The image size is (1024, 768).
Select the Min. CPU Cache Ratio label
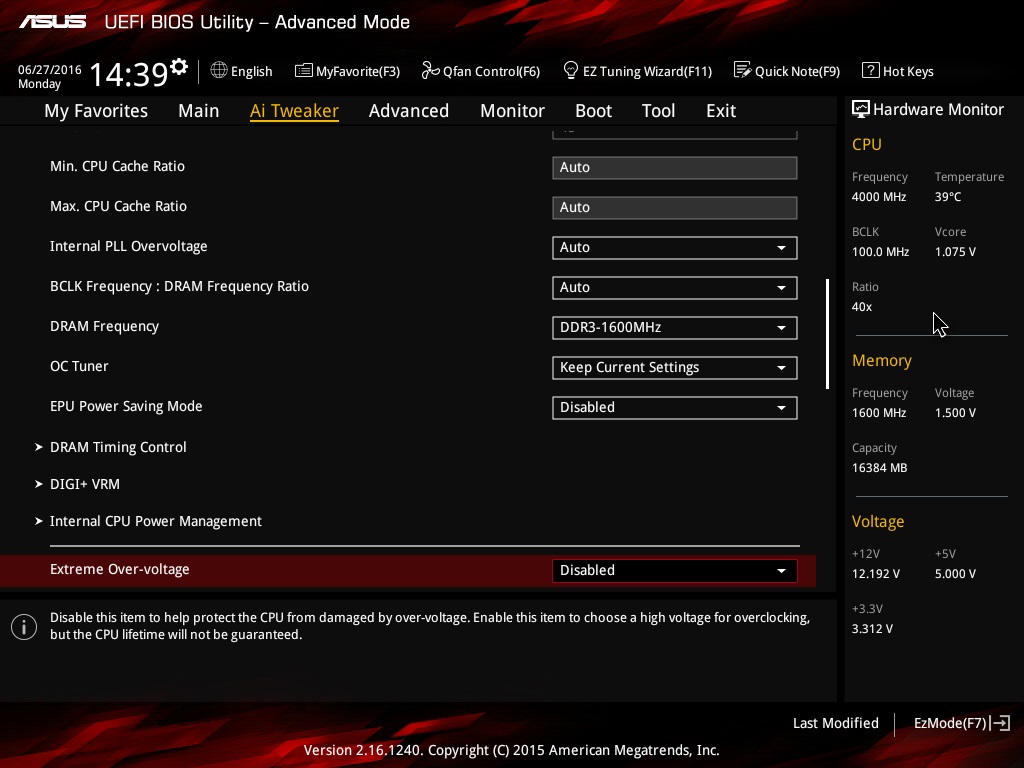[x=118, y=167]
